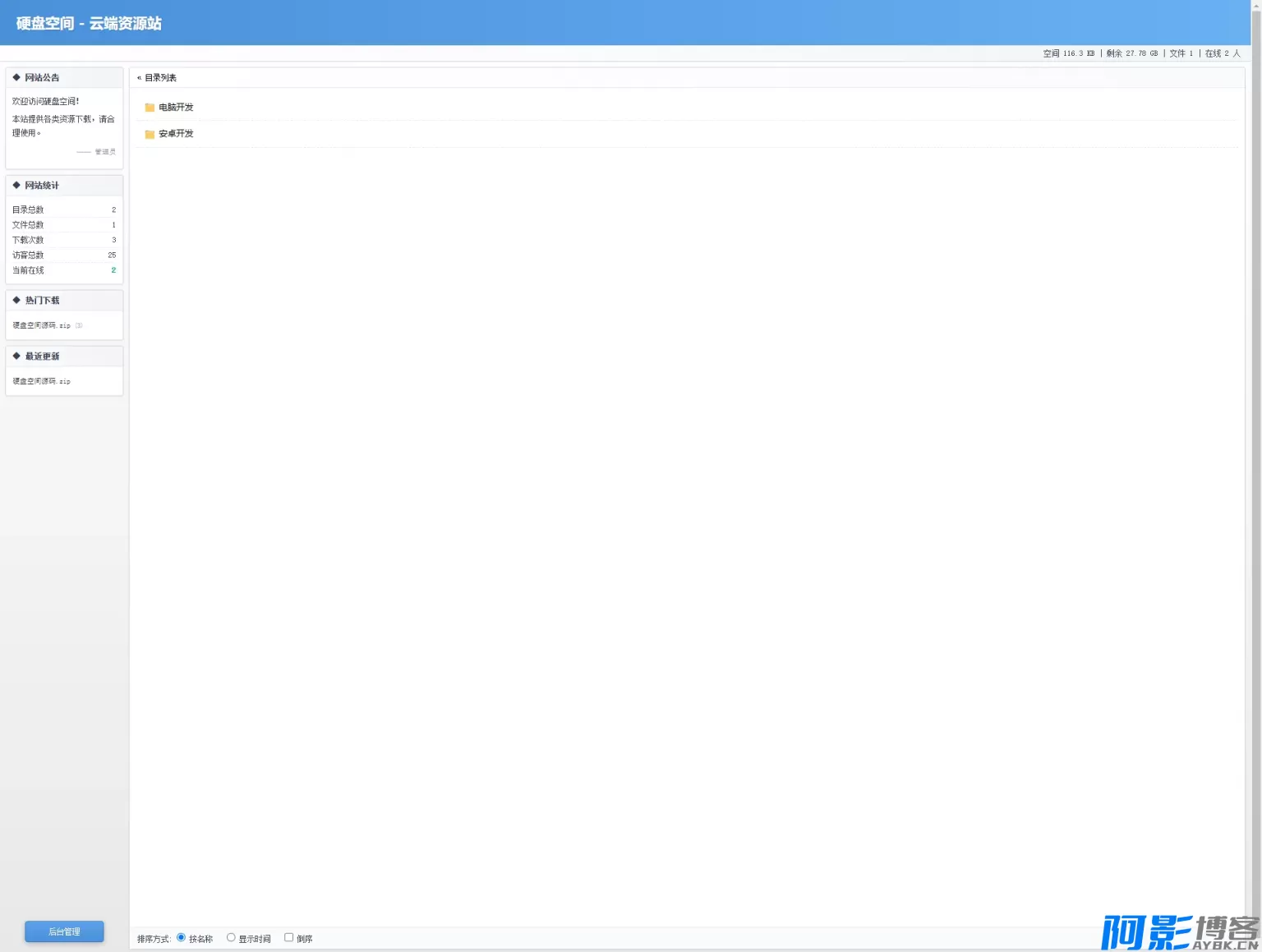
Task: Select the 按名称 sort radio button
Action: [x=182, y=937]
